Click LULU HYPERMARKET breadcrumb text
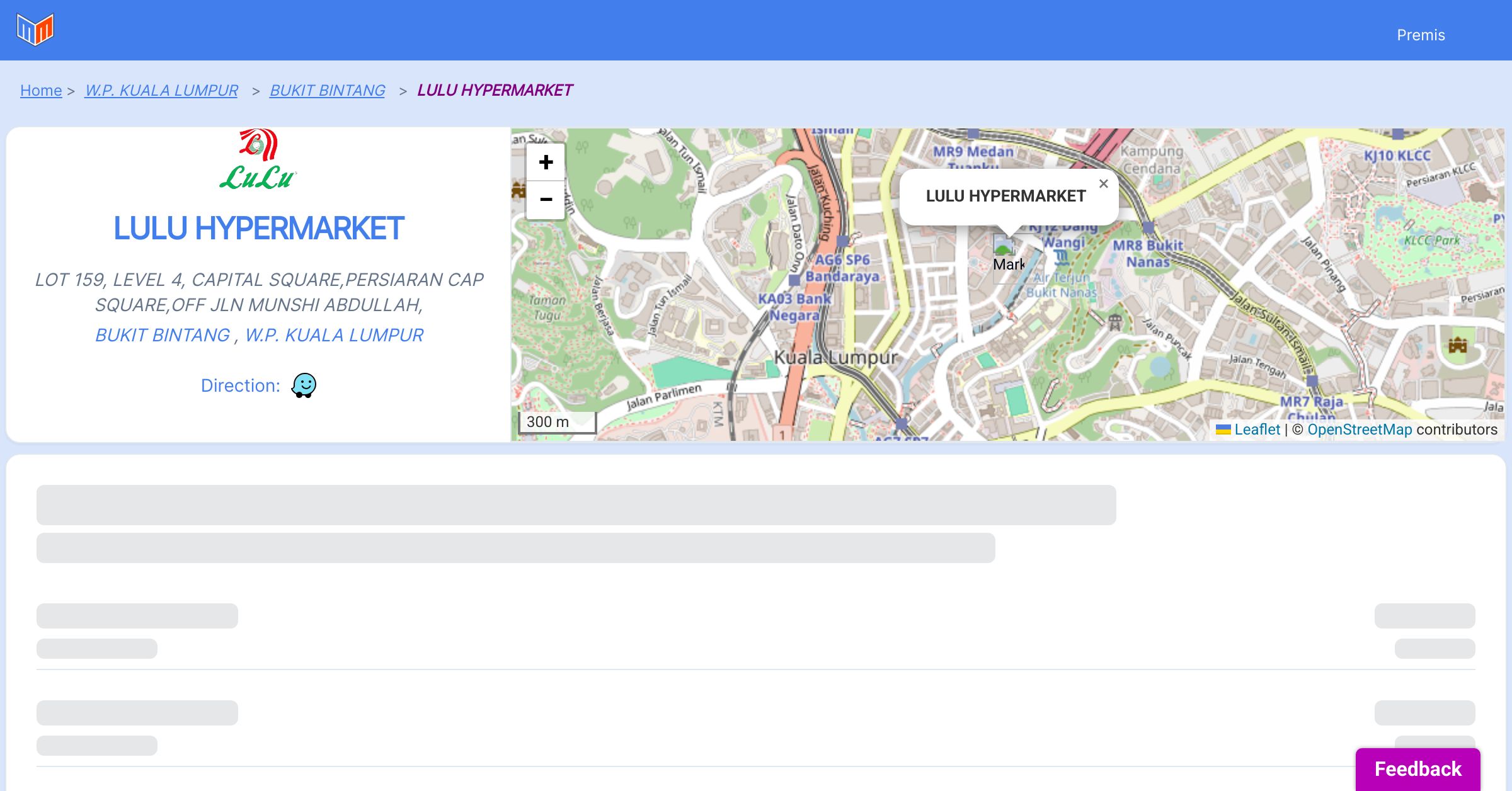1512x791 pixels. coord(495,91)
